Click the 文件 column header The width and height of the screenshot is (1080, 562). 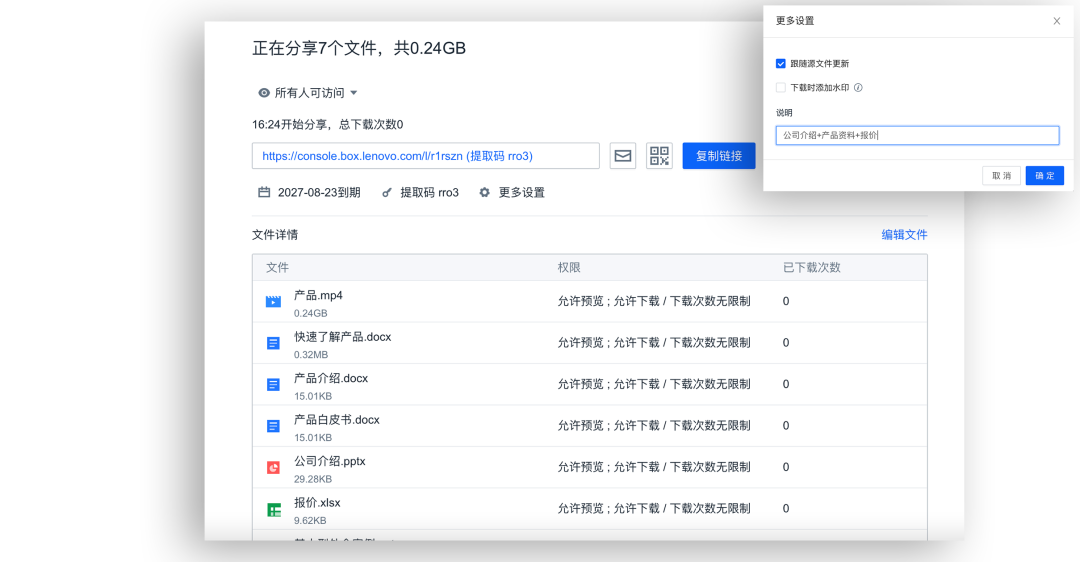[x=278, y=267]
